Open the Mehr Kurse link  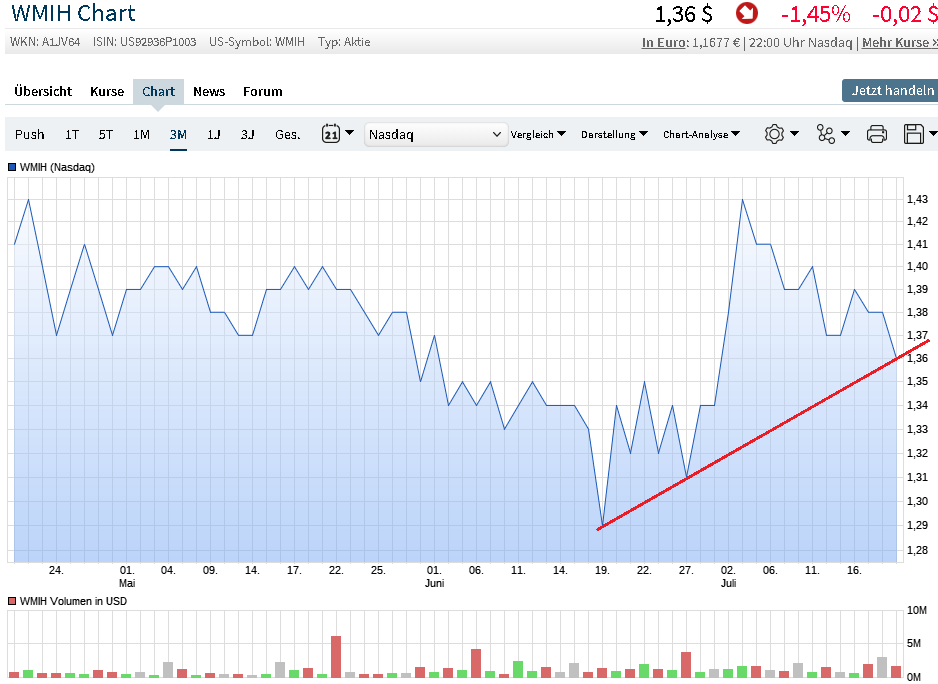(x=899, y=42)
